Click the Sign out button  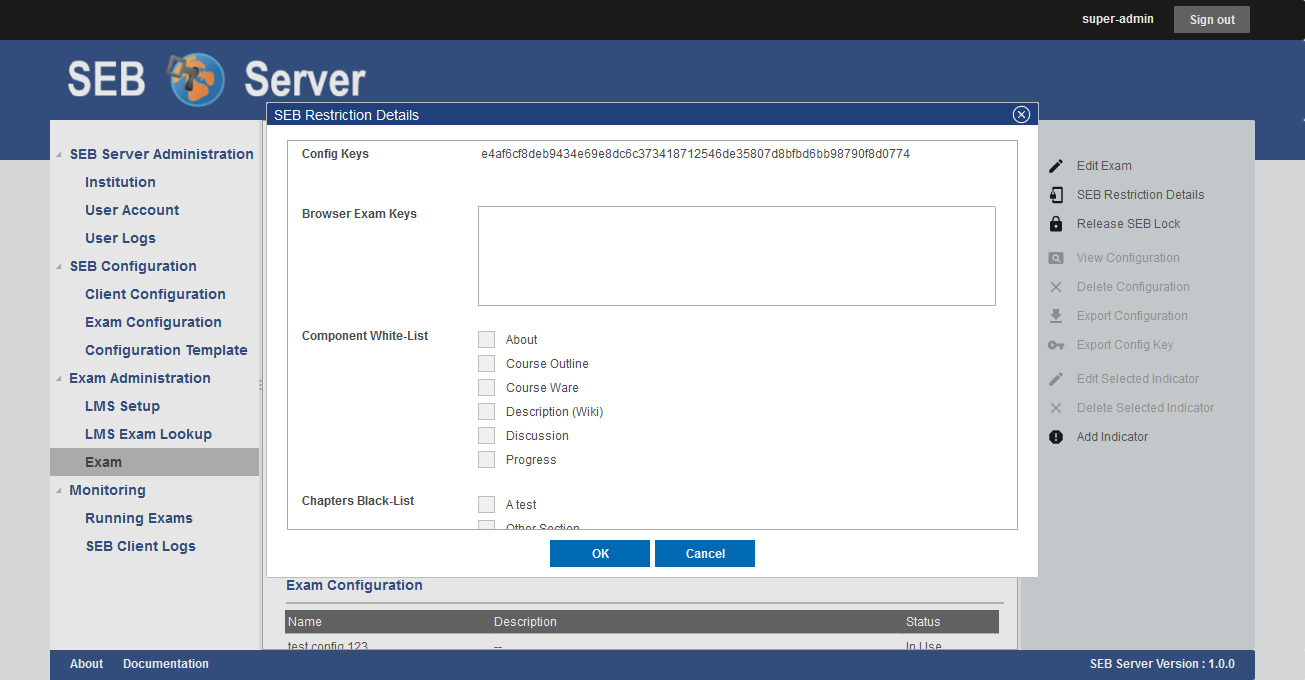coord(1211,20)
